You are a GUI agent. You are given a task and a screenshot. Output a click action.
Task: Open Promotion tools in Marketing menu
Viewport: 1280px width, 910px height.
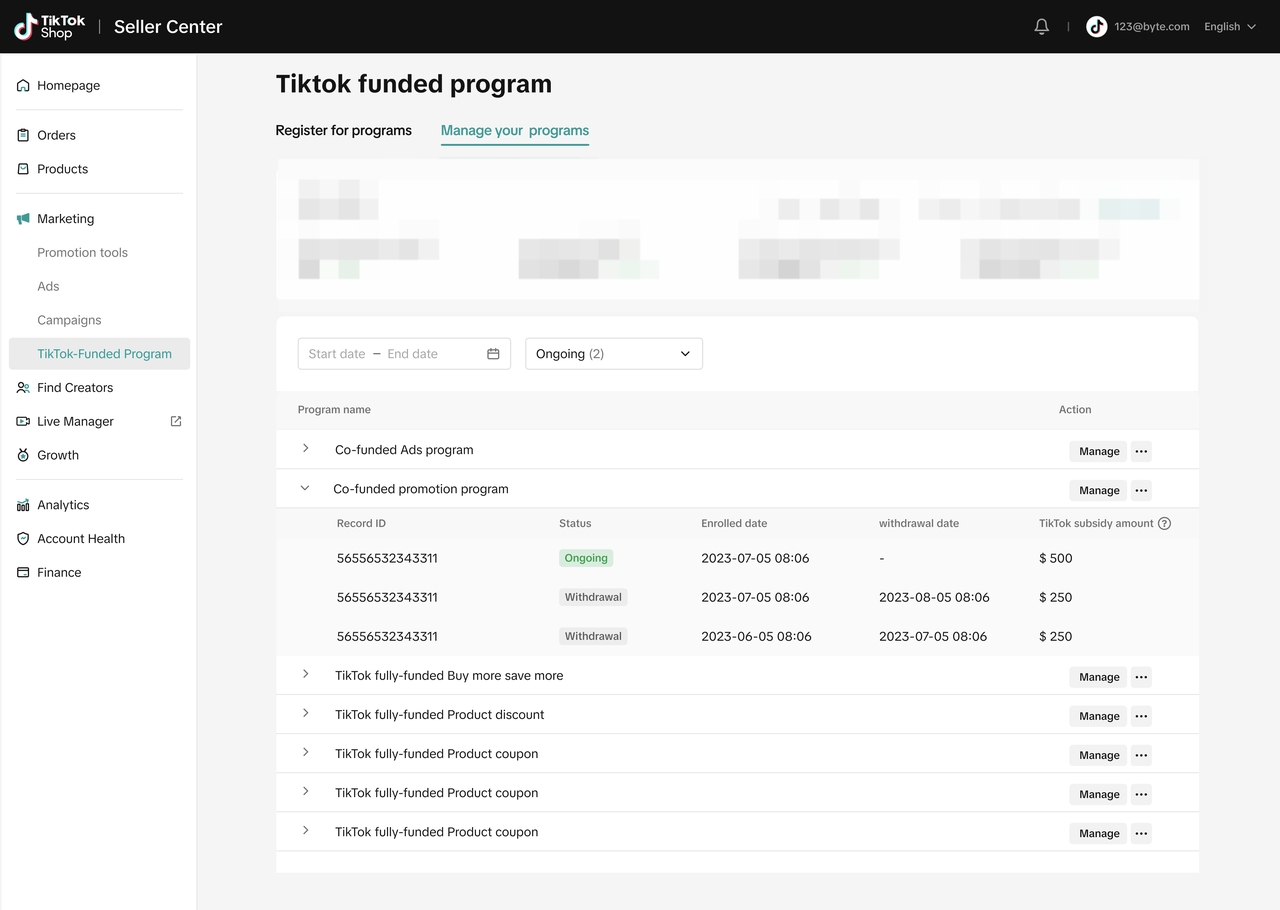point(82,253)
